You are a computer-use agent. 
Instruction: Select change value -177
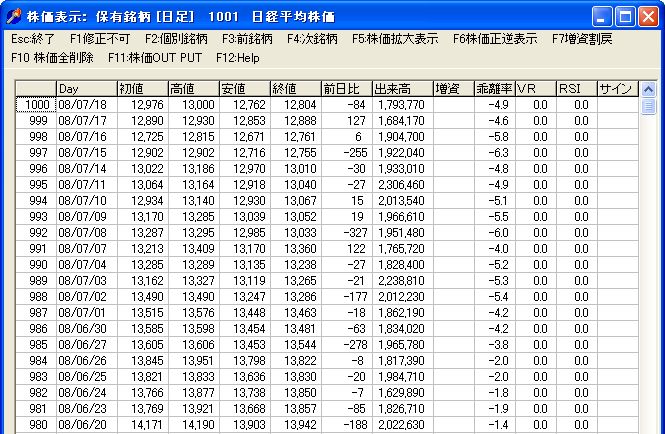point(347,297)
